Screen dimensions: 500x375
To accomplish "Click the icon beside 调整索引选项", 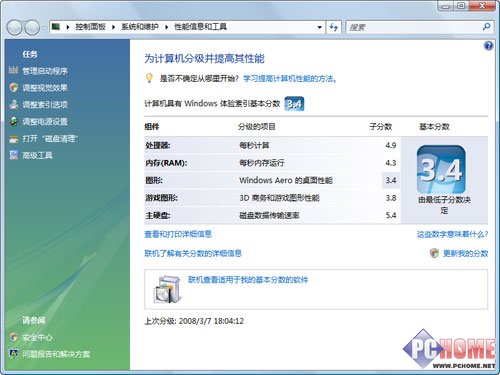I will (14, 104).
